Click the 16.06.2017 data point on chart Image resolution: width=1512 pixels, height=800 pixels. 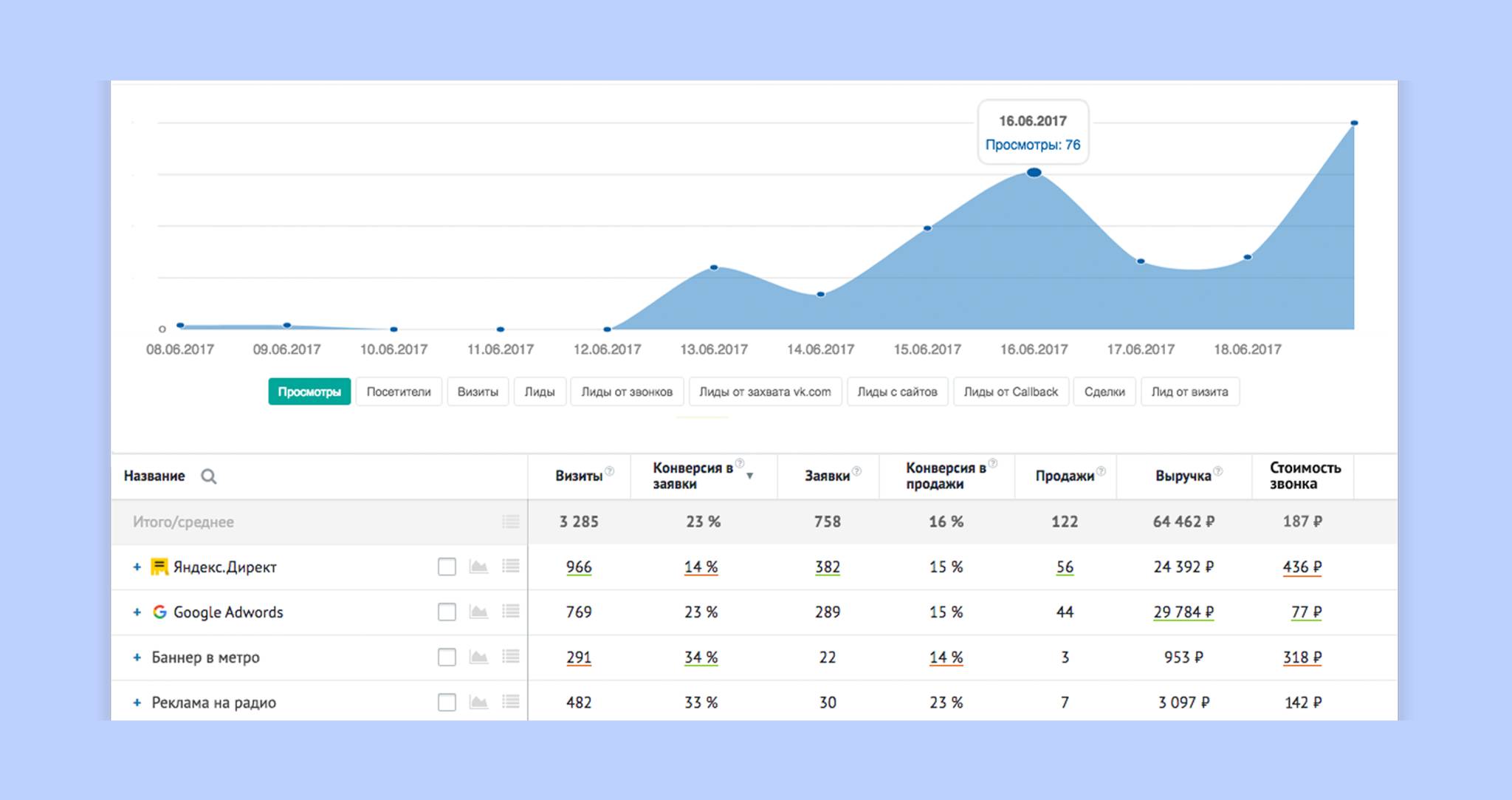1034,173
